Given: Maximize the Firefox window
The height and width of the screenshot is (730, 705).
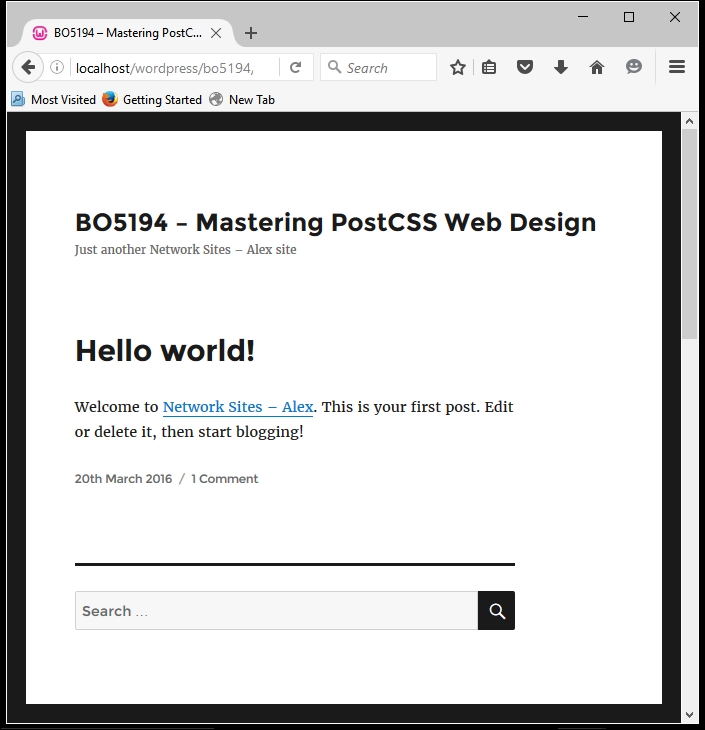Looking at the screenshot, I should [629, 17].
